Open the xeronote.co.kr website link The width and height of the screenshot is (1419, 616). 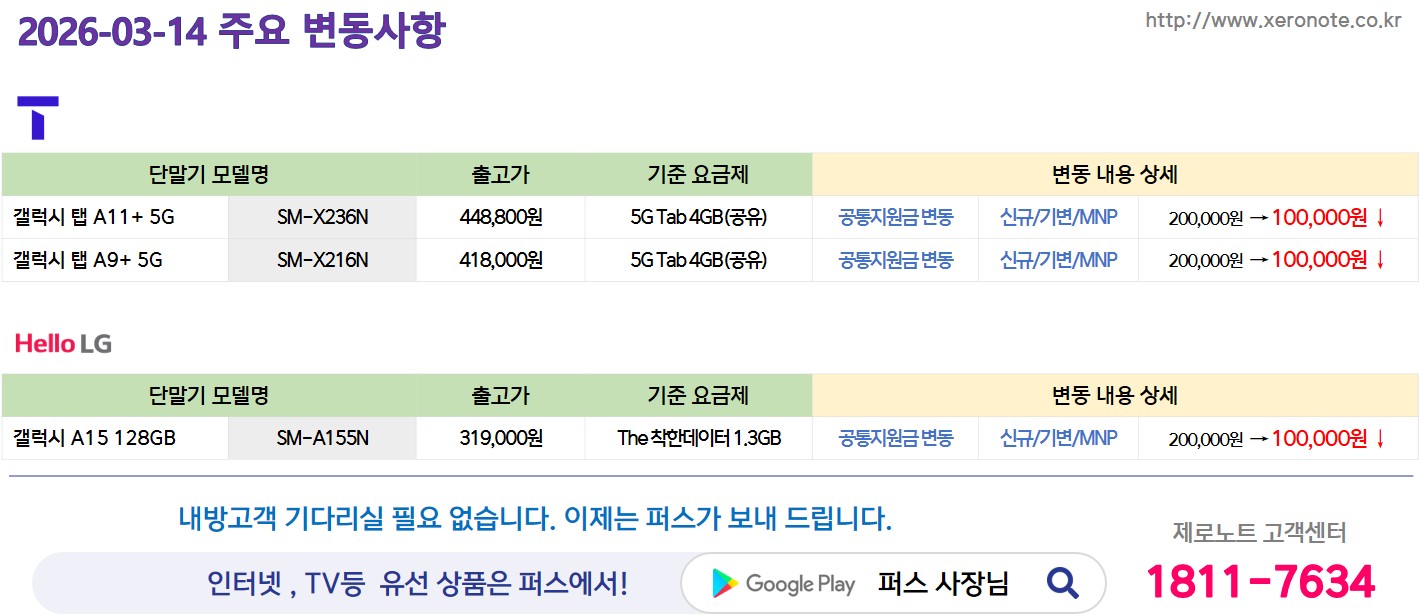(x=1272, y=20)
